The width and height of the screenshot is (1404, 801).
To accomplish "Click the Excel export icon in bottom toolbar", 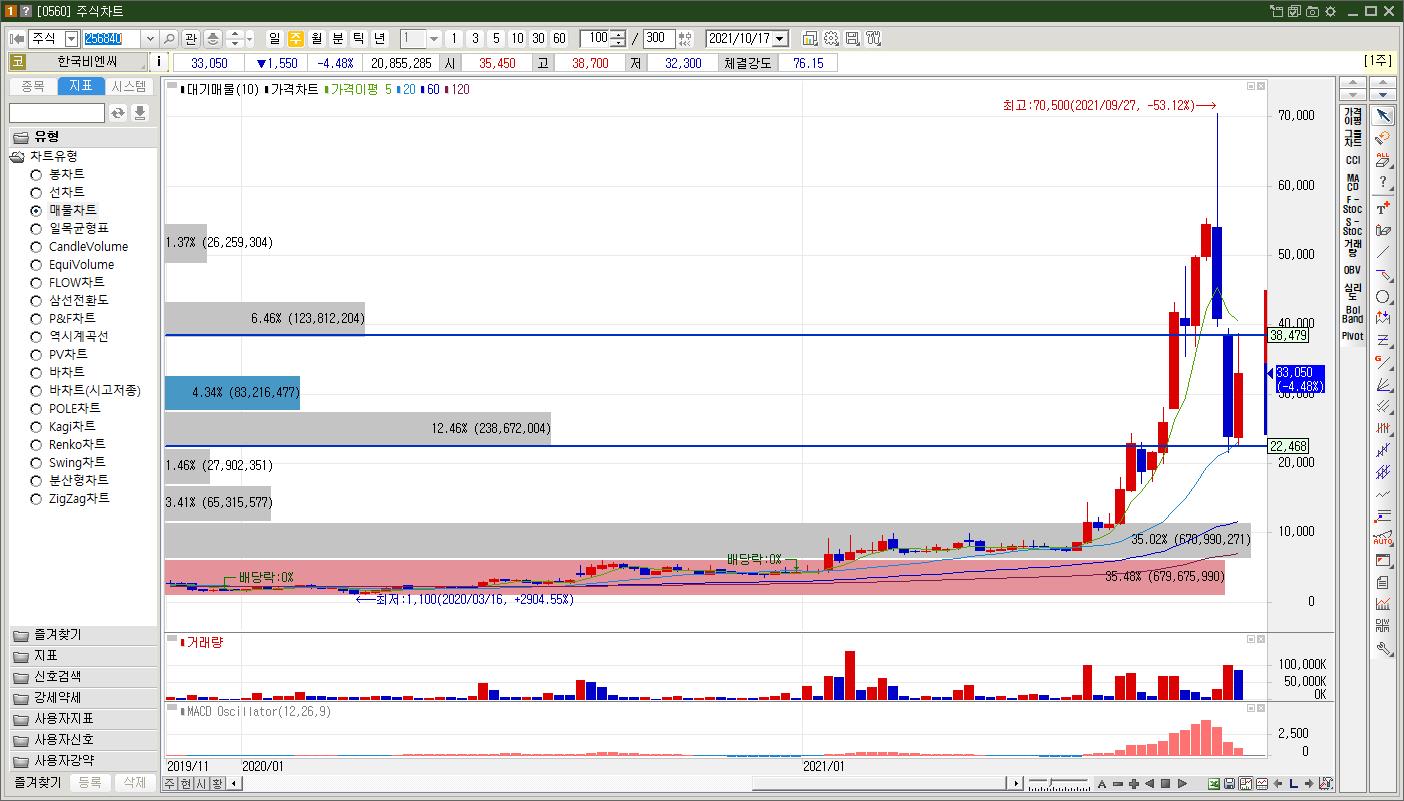I will (x=1215, y=783).
